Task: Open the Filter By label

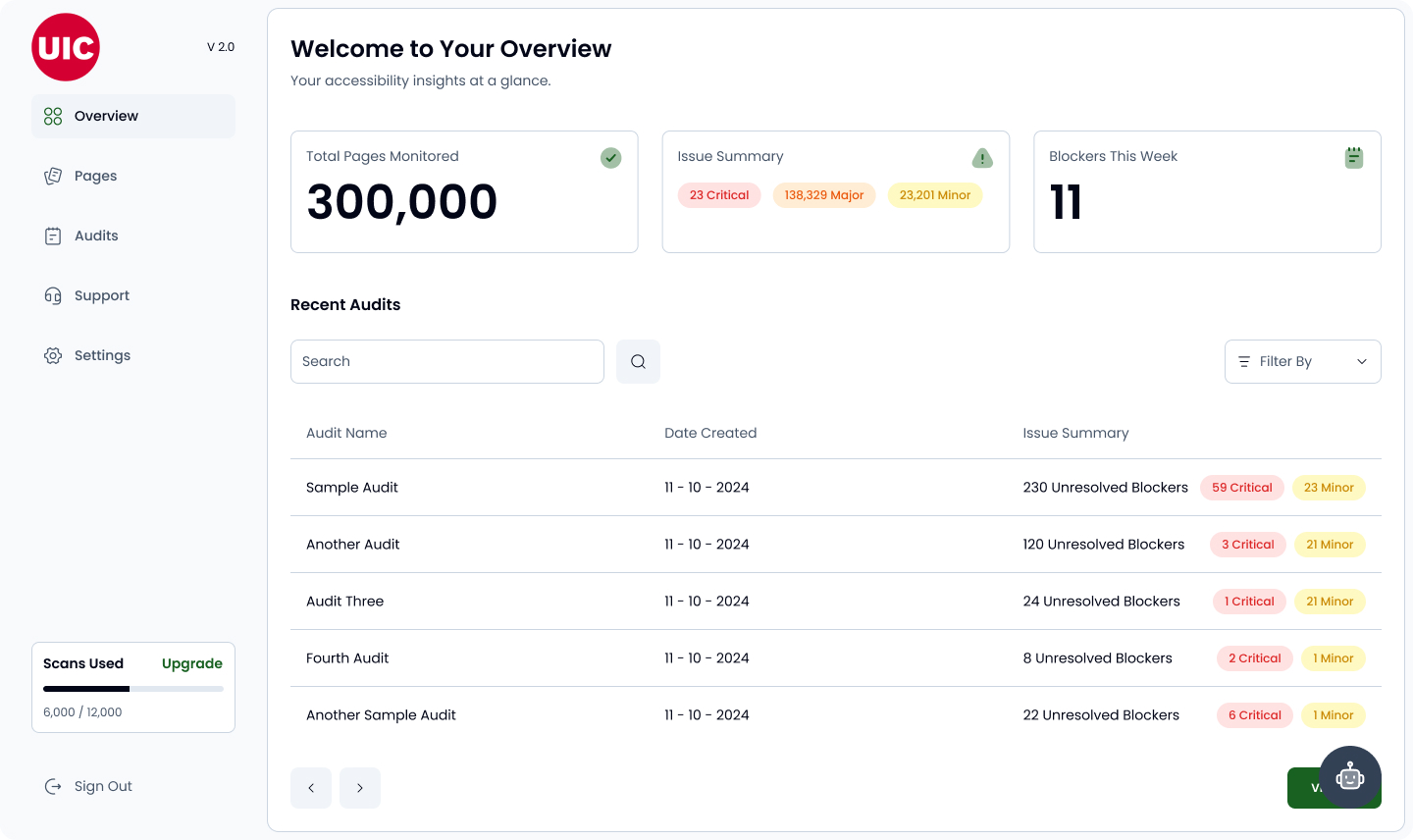Action: 1285,361
